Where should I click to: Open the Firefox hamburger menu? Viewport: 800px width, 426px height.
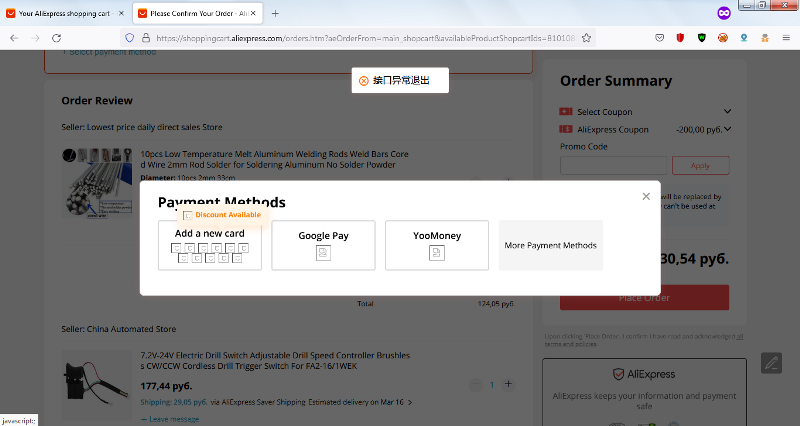786,38
